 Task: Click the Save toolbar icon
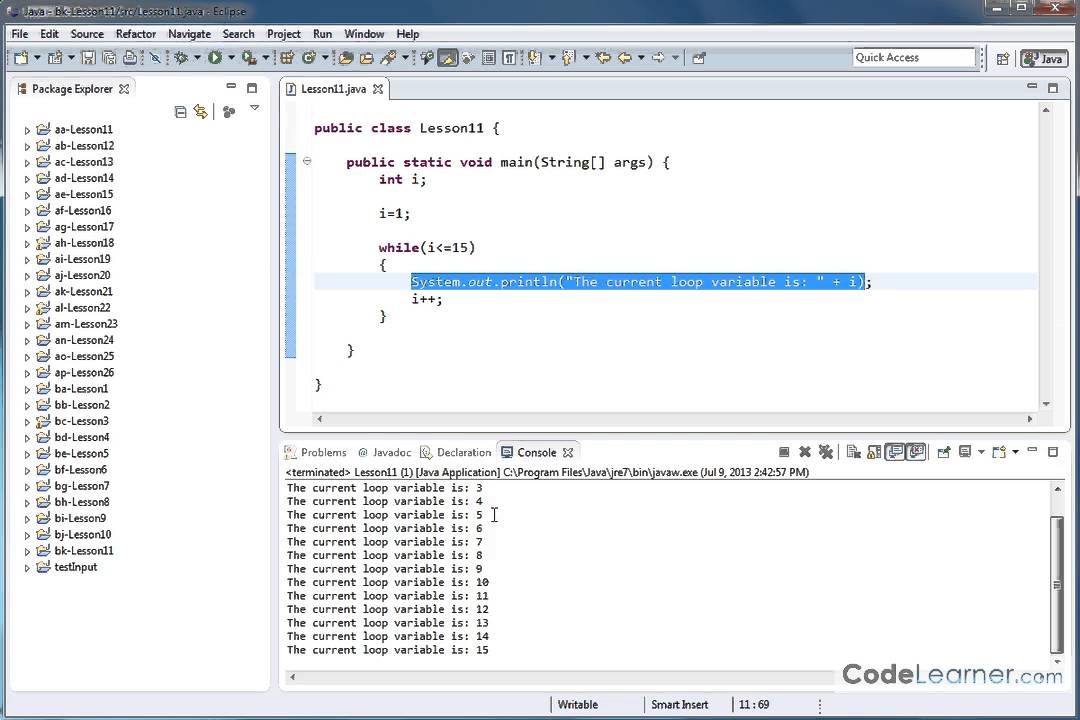[88, 58]
